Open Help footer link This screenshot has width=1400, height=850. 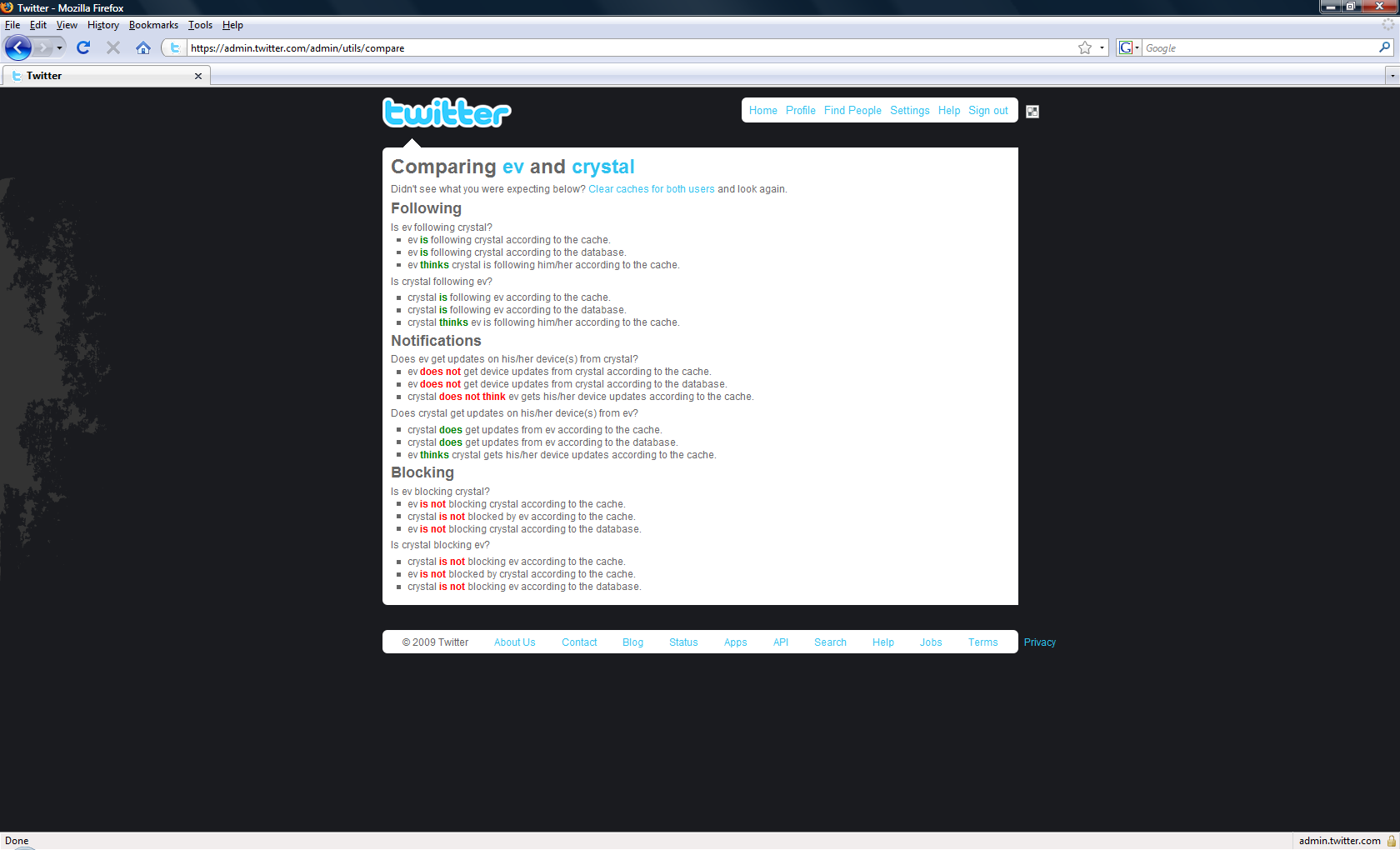883,642
